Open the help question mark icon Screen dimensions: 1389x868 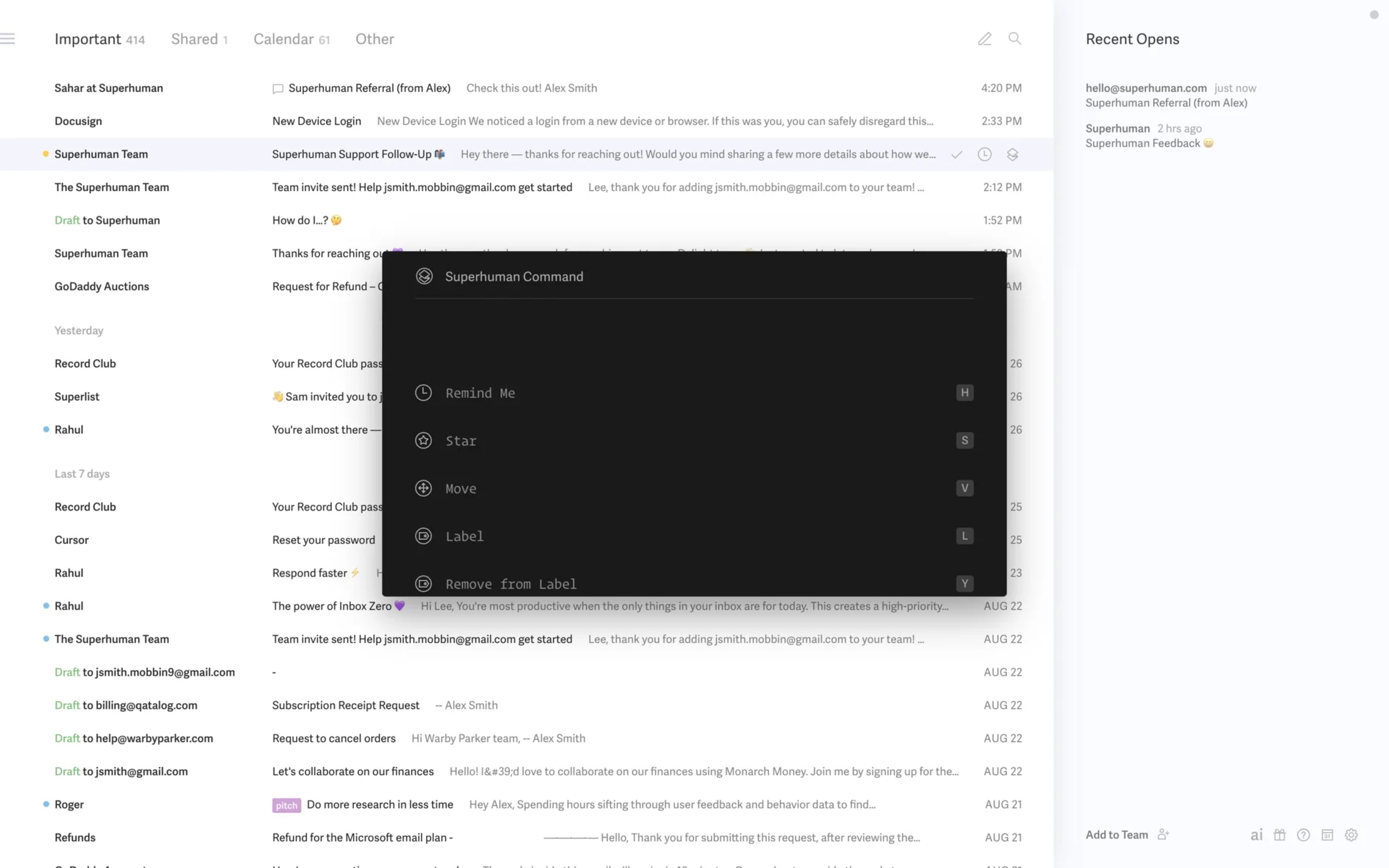coord(1304,835)
